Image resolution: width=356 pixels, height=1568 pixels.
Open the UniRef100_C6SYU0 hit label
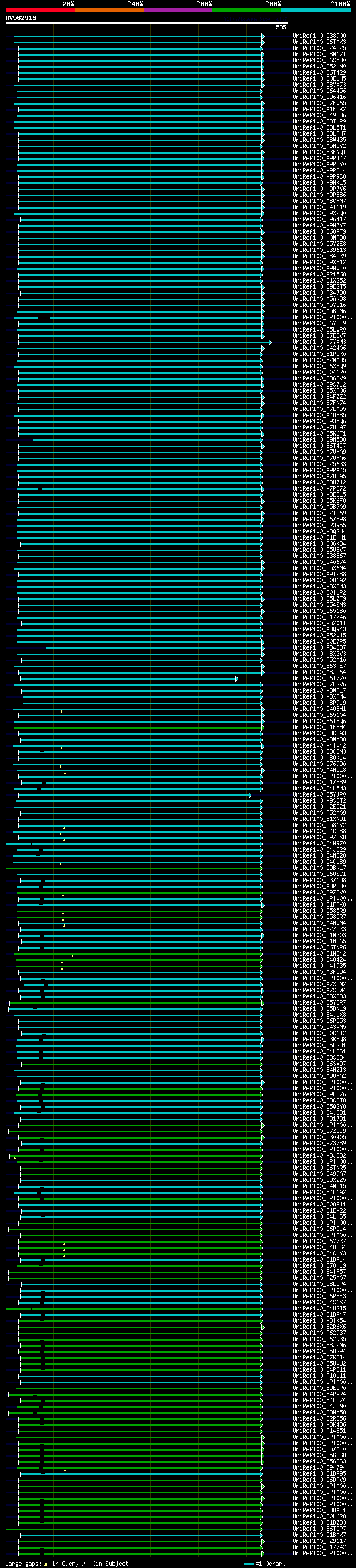319,60
